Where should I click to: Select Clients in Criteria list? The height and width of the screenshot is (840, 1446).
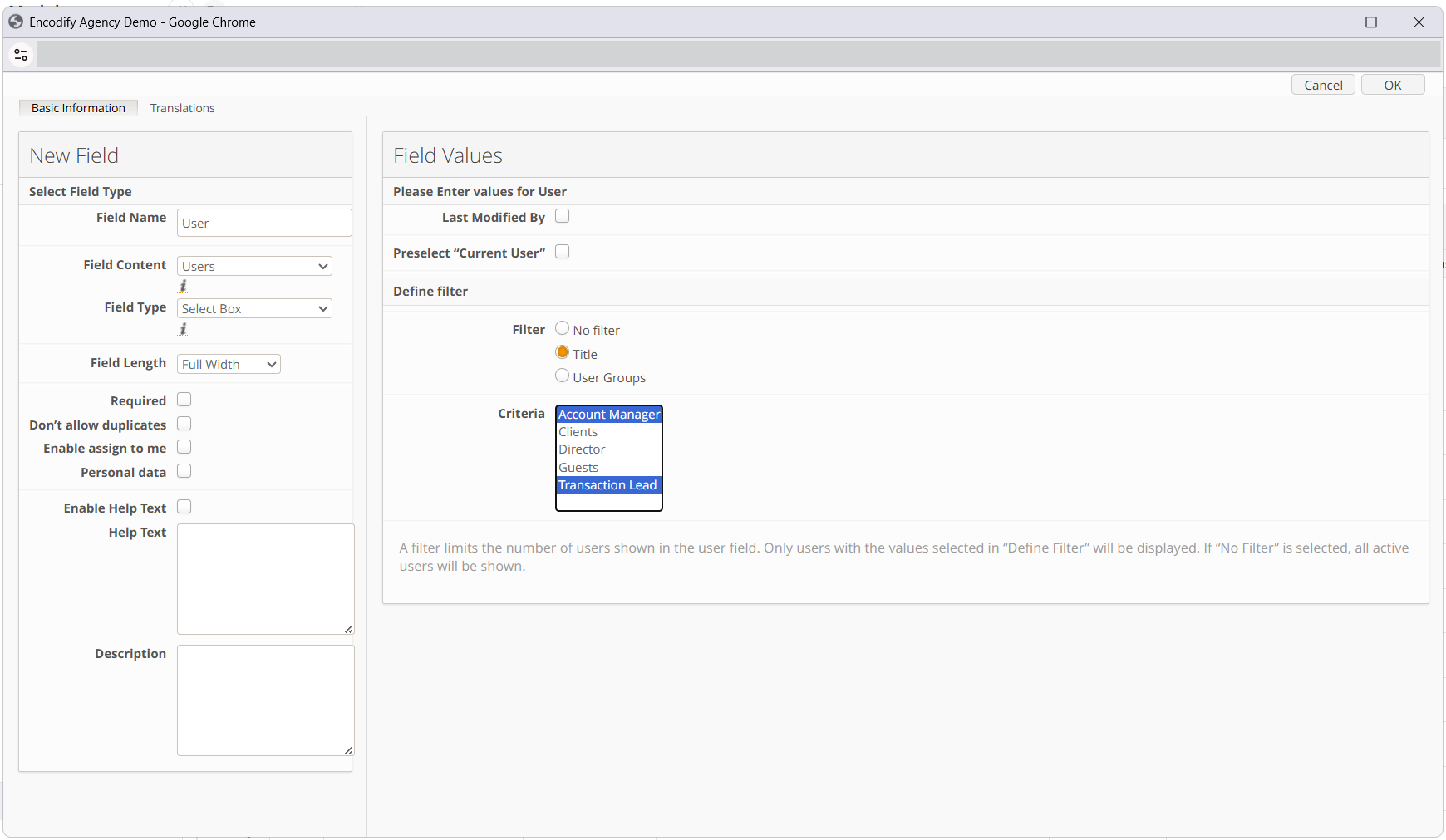coord(609,432)
